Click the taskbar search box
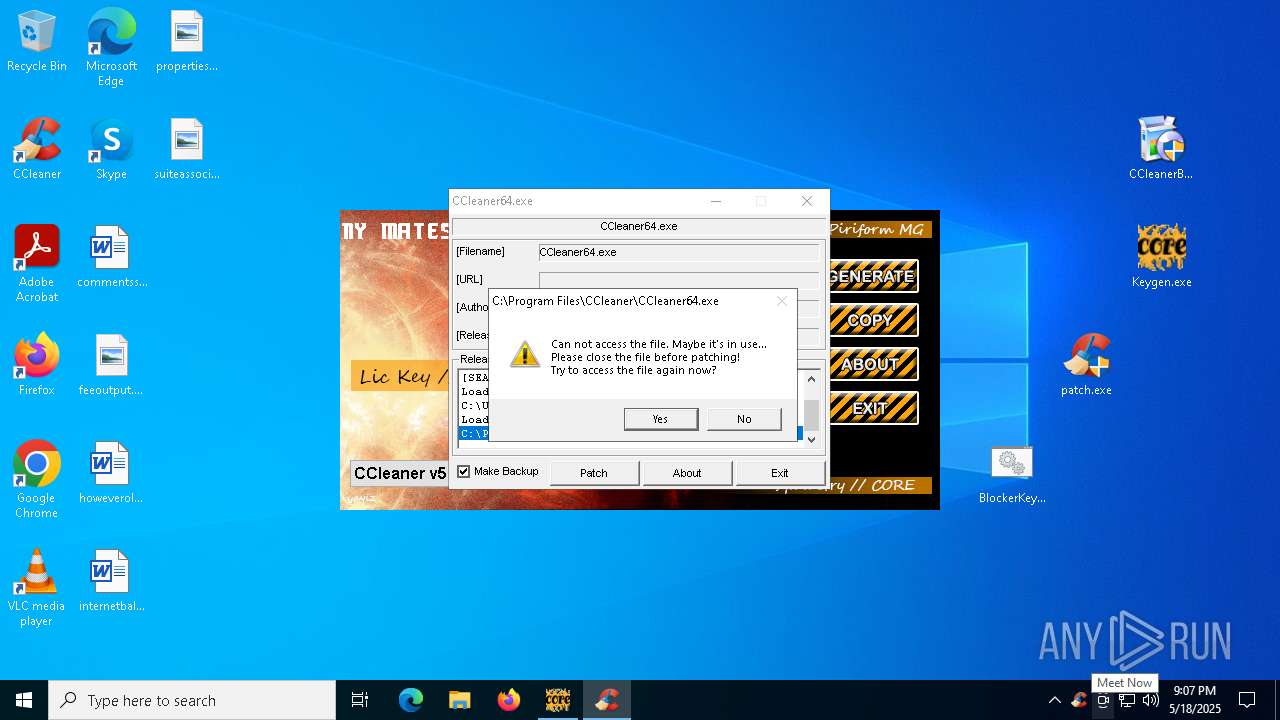 click(192, 700)
